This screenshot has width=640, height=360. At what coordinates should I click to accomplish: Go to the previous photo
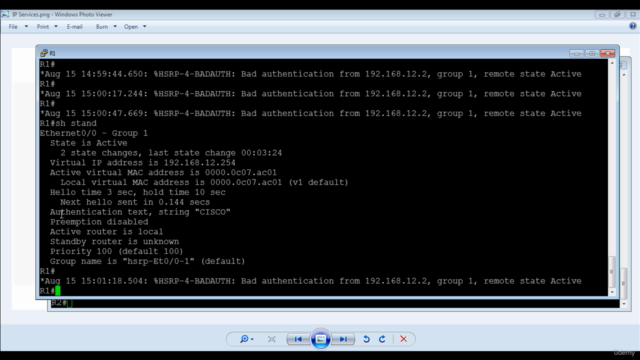coord(298,339)
